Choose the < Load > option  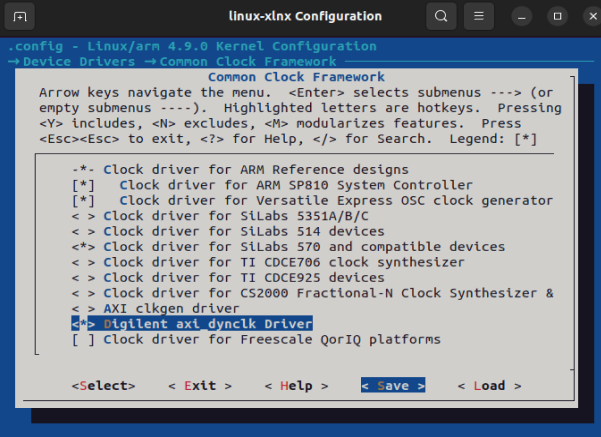point(489,386)
